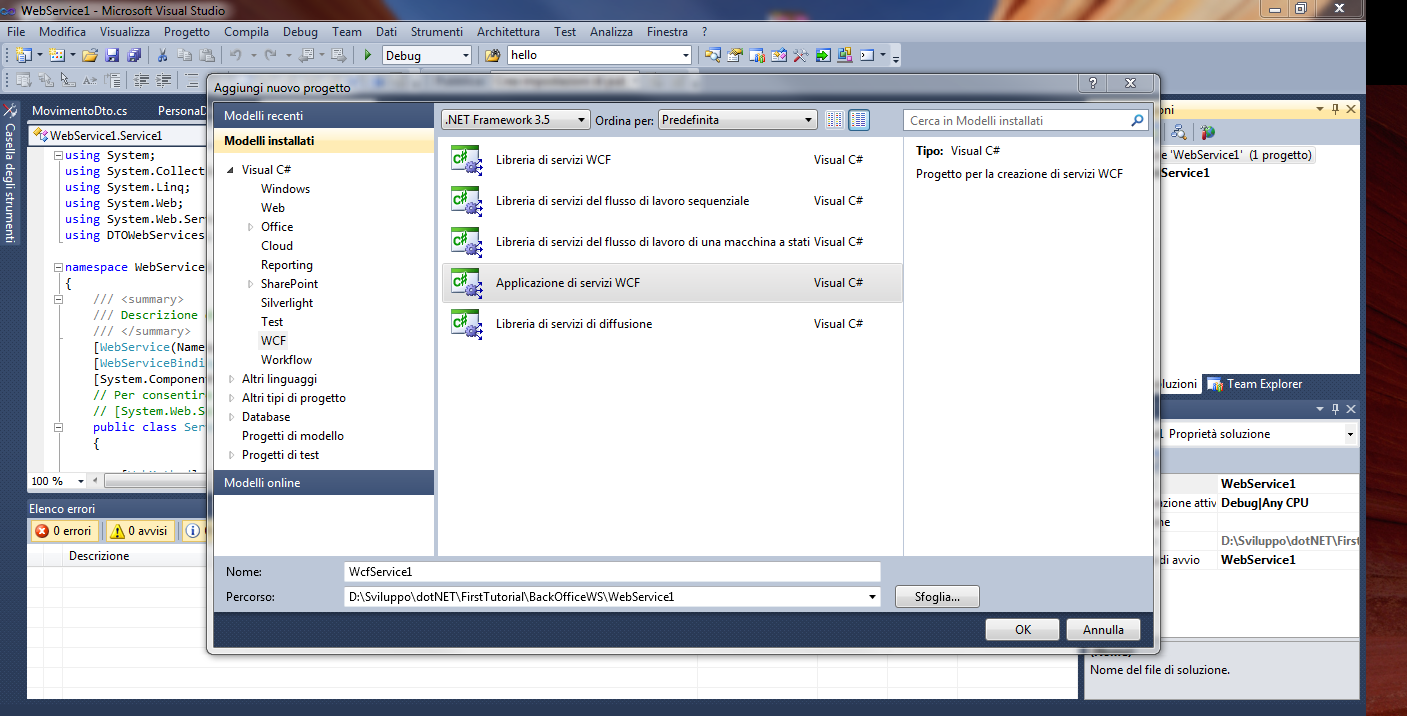Screen dimensions: 1407x716
Task: Click the OK button
Action: (1022, 630)
